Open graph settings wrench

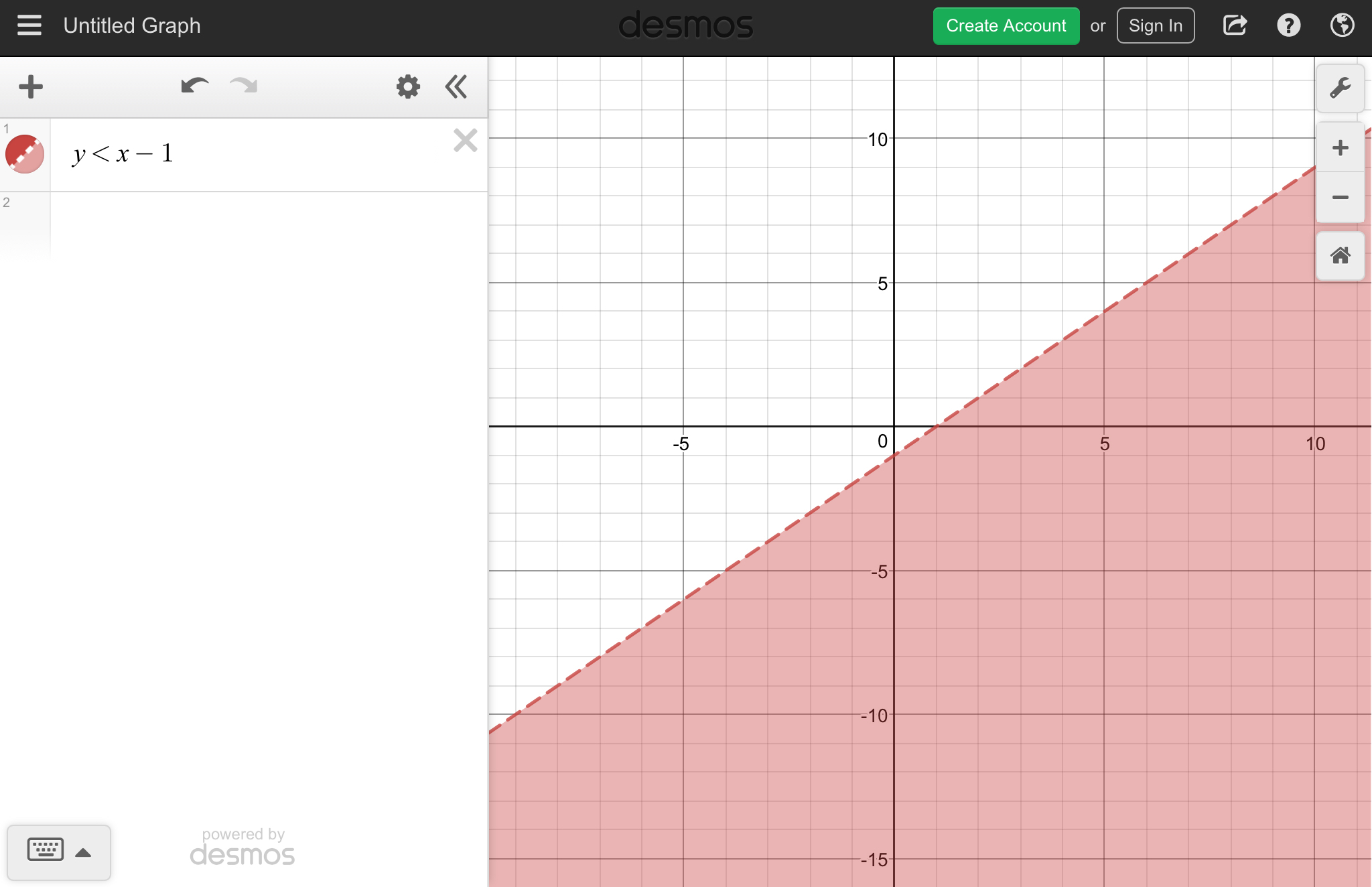click(1340, 88)
